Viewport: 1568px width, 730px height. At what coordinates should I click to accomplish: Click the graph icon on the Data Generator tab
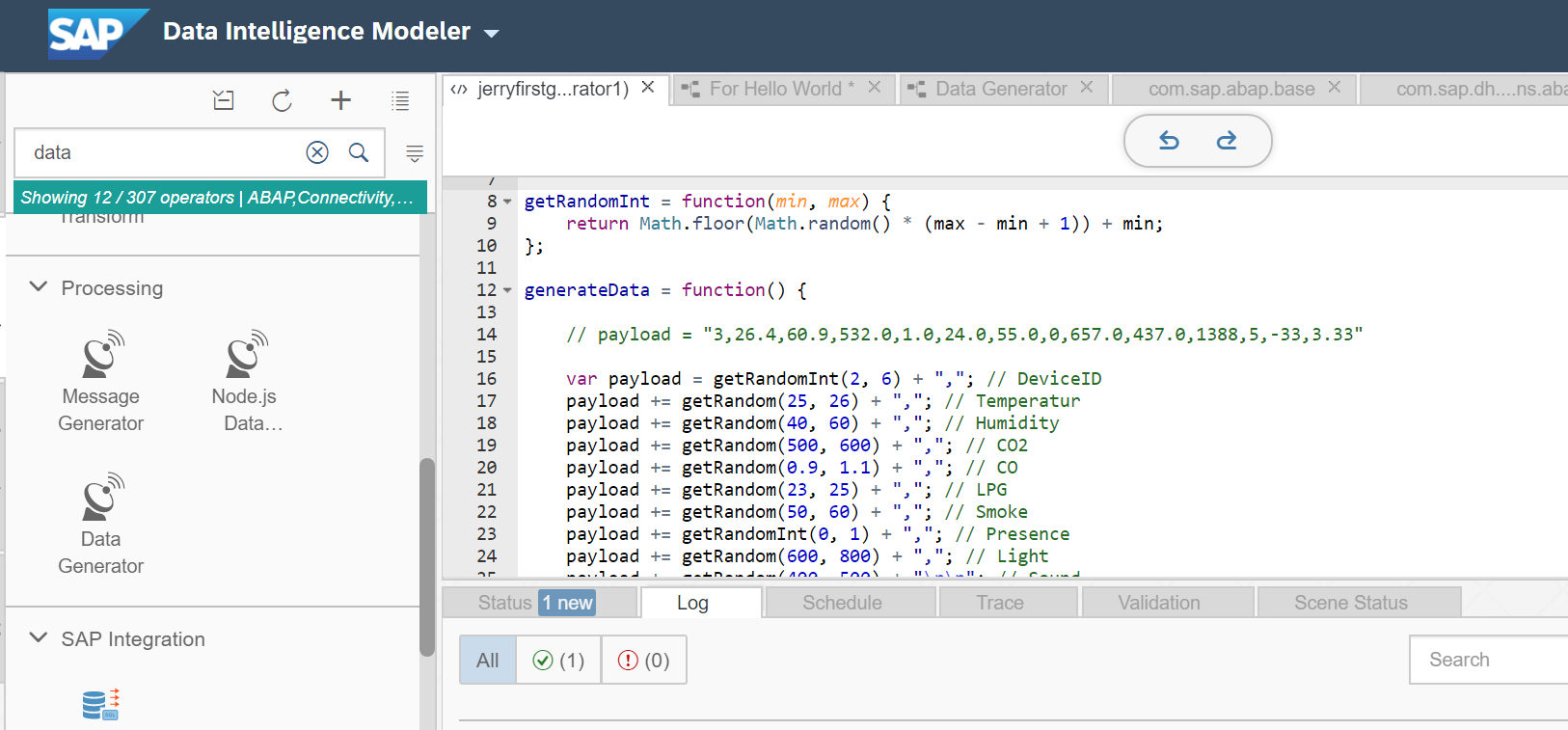pos(916,90)
